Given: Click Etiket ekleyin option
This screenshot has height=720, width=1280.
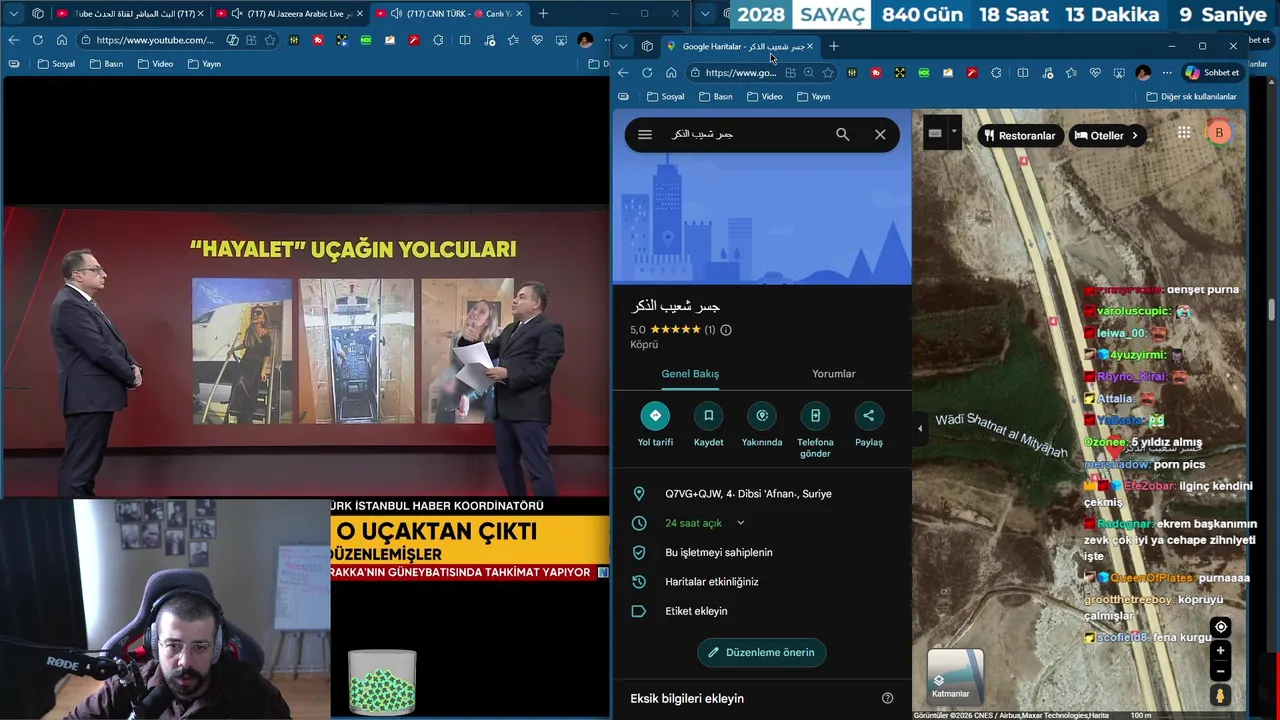Looking at the screenshot, I should tap(696, 611).
